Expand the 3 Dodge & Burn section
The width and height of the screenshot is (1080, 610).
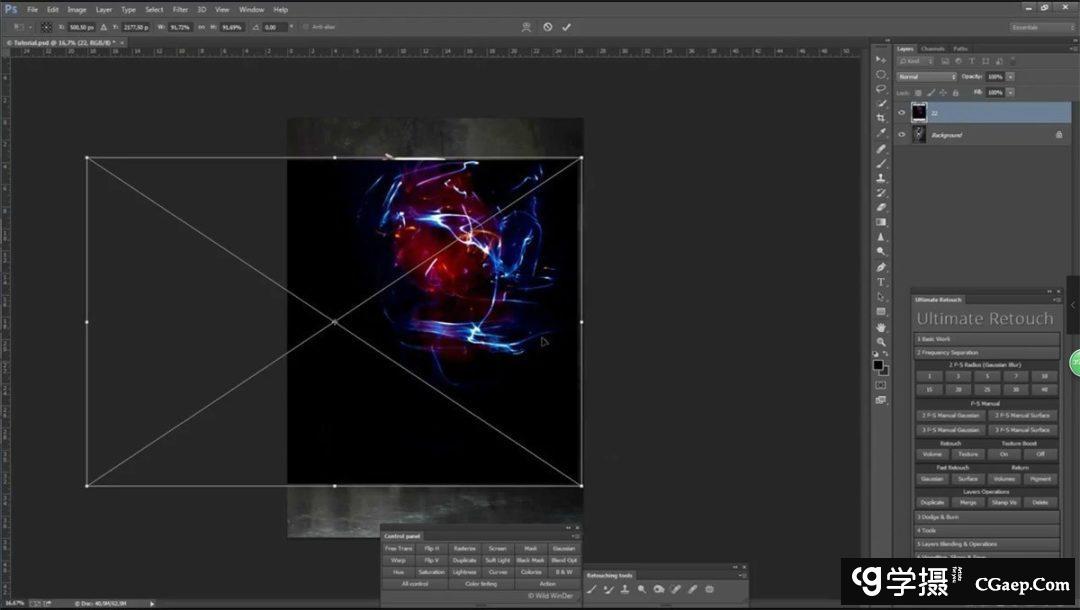pos(986,517)
